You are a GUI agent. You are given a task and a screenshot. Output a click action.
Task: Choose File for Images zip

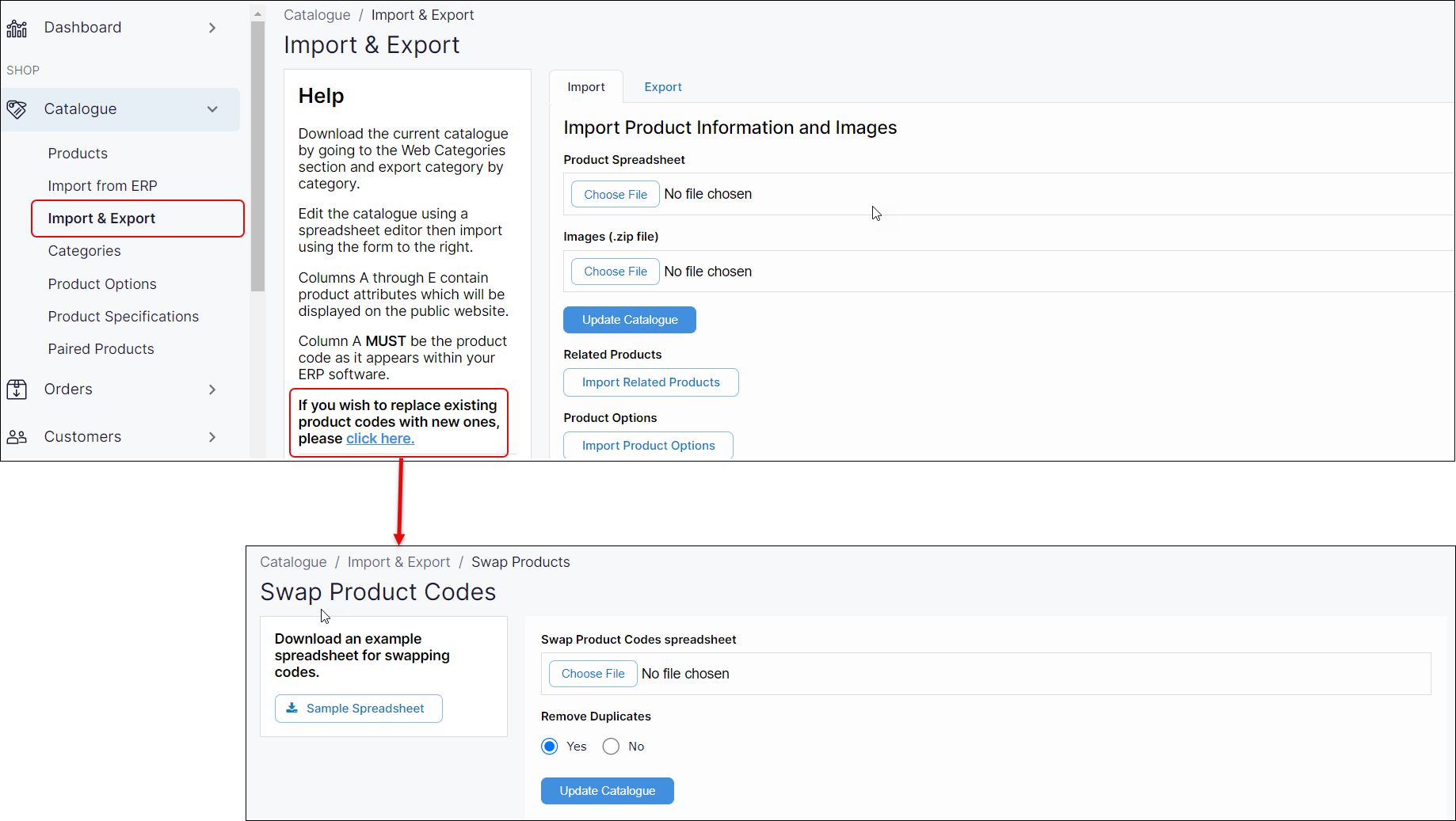point(616,272)
